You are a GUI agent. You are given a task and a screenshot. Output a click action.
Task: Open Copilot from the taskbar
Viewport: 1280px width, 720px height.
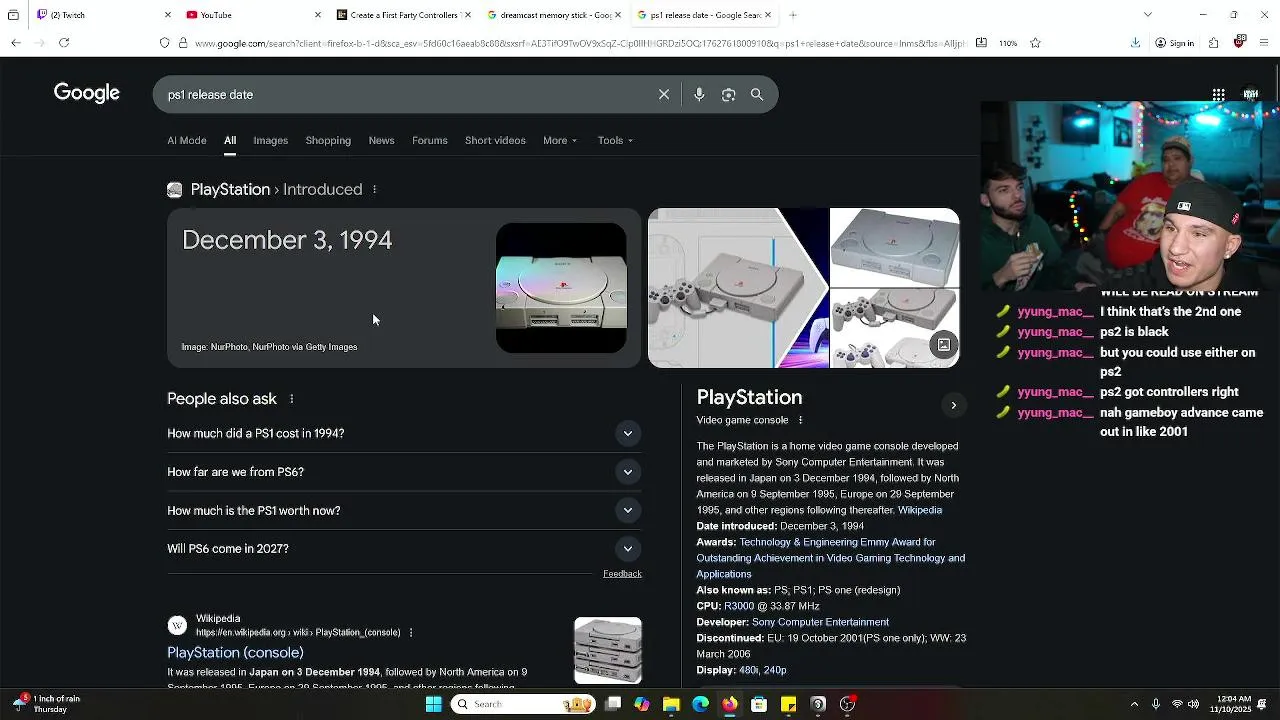point(642,704)
